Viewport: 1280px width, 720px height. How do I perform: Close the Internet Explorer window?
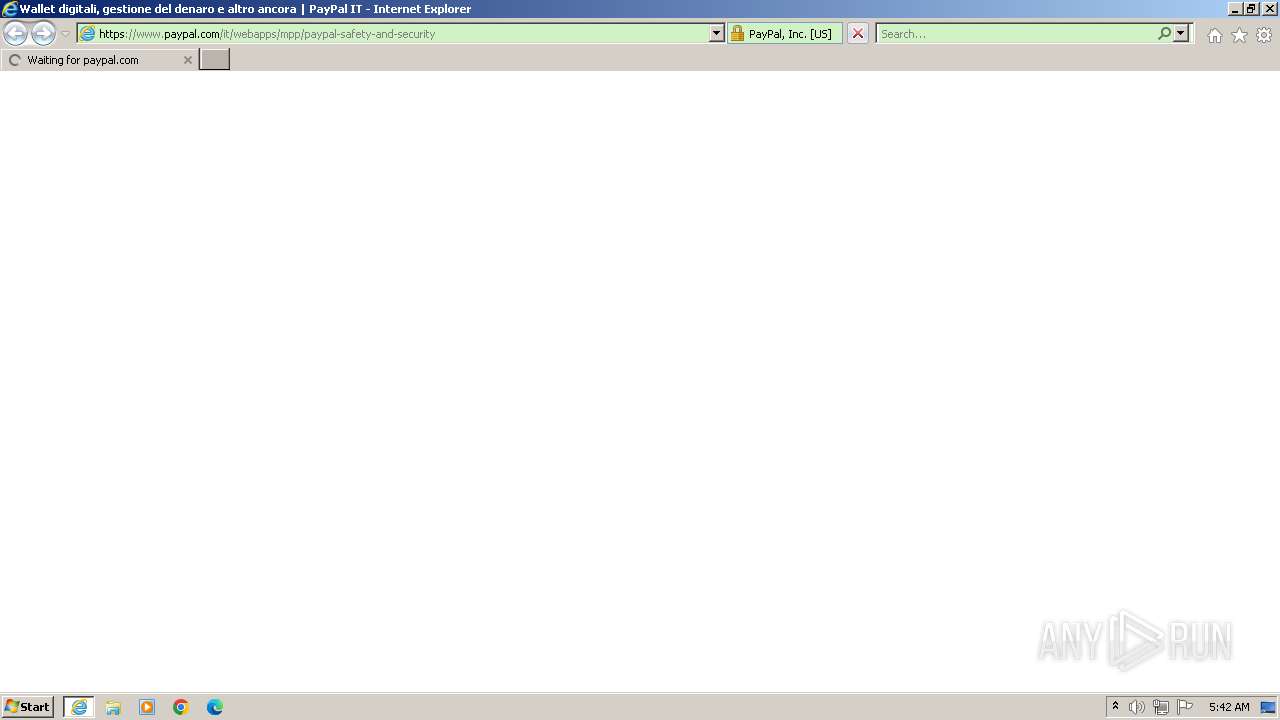(x=1269, y=9)
